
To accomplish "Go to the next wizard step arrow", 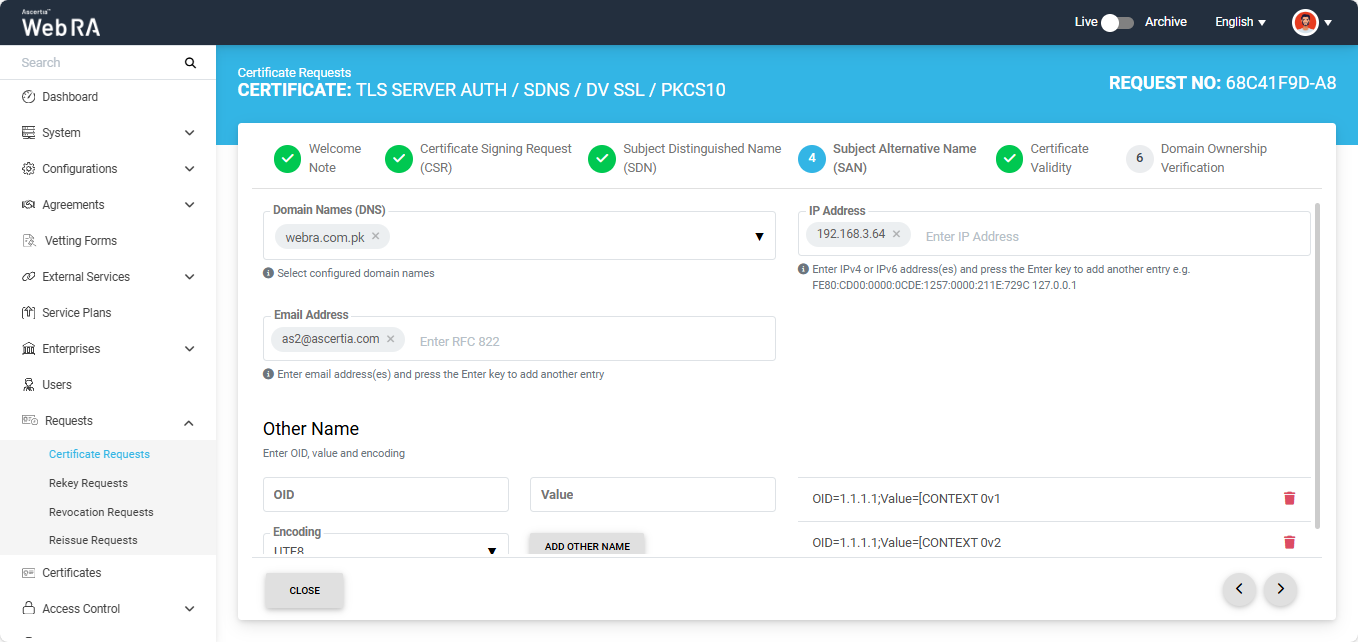I will (x=1280, y=590).
